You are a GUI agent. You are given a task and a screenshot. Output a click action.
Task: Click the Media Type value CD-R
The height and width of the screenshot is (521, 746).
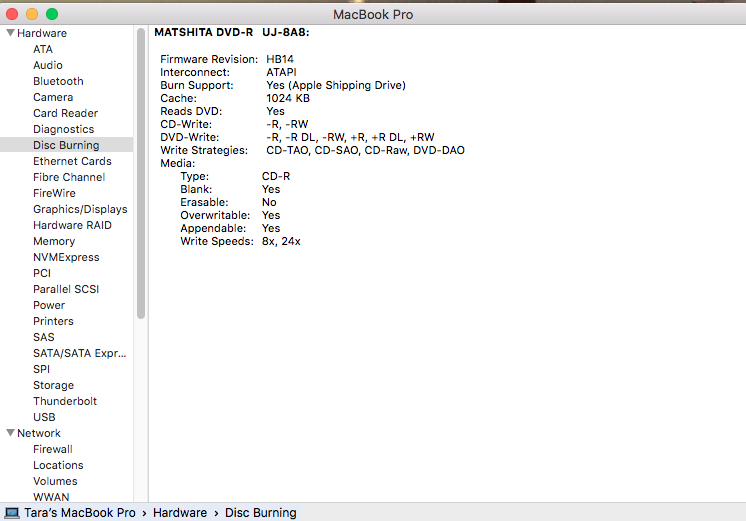pos(276,176)
